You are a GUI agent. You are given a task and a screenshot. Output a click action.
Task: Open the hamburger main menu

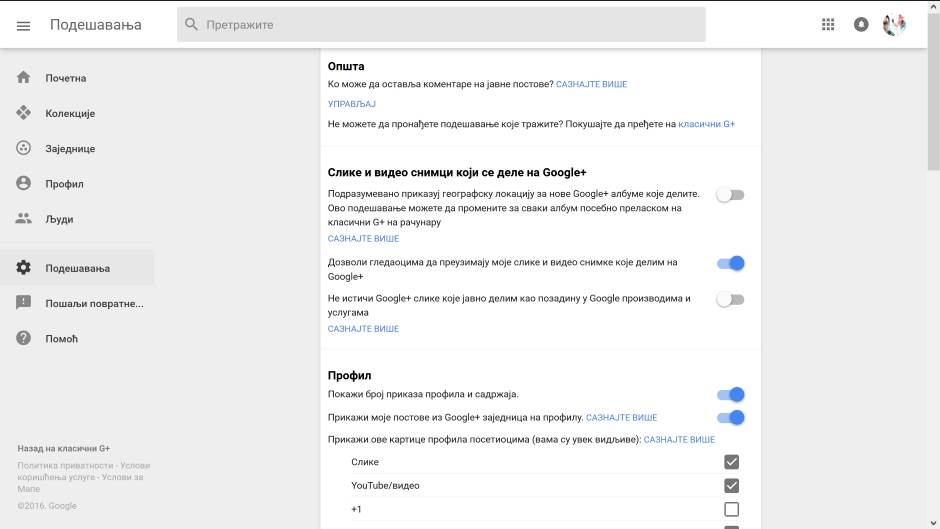pyautogui.click(x=24, y=25)
